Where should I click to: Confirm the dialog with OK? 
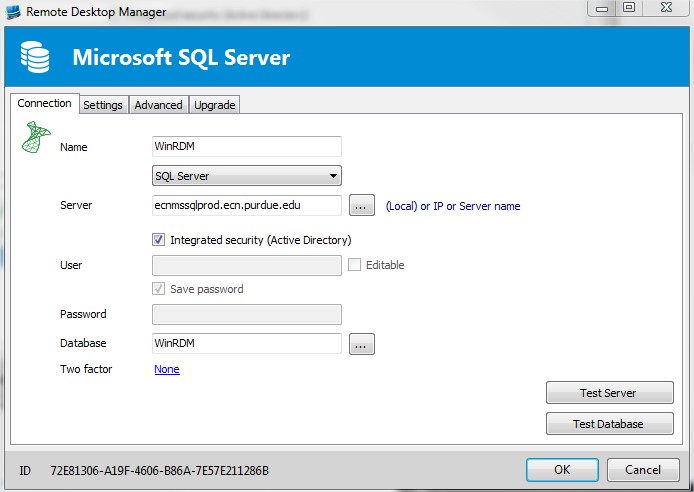tap(562, 469)
